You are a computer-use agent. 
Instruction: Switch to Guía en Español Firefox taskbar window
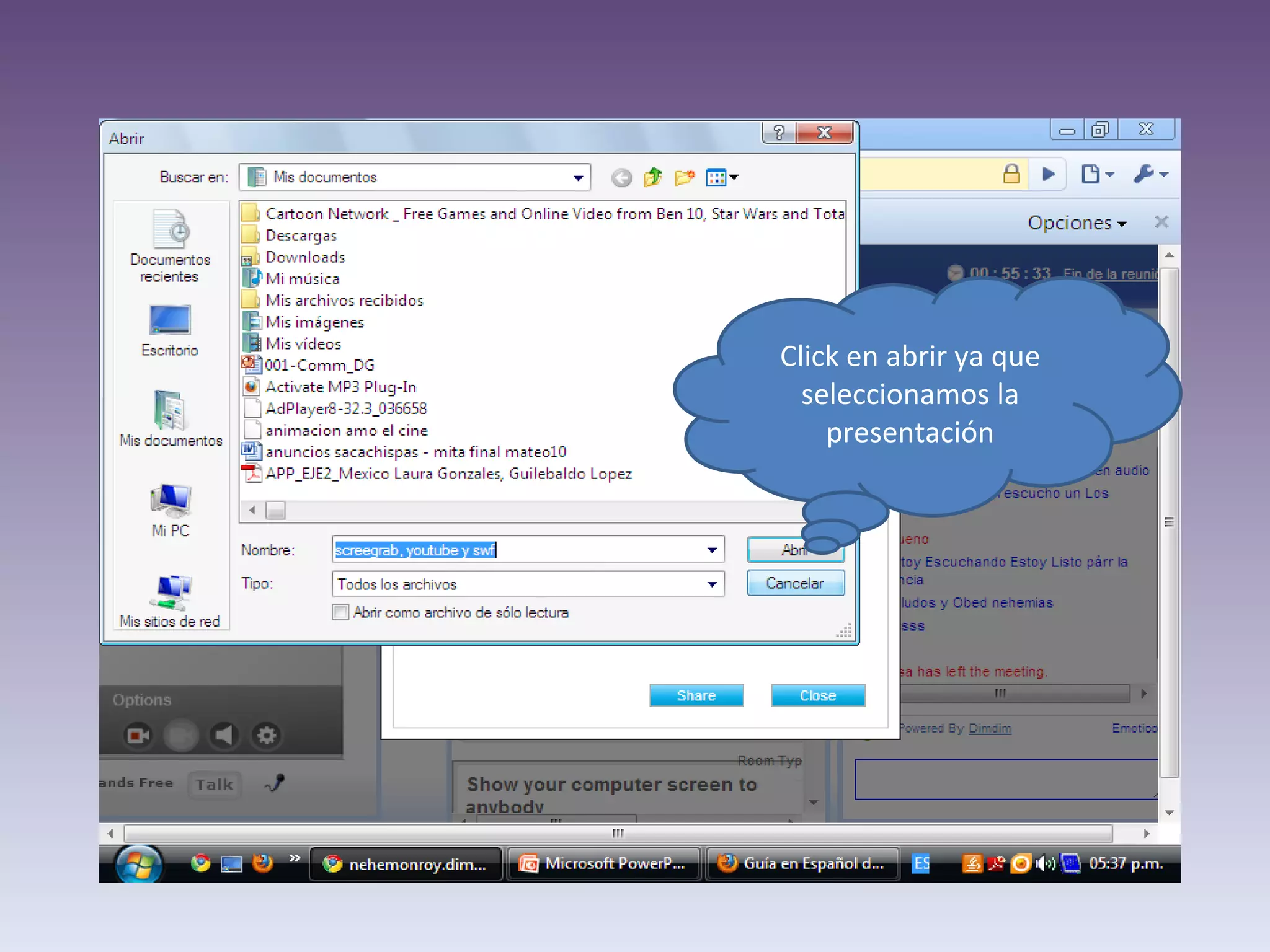pyautogui.click(x=803, y=864)
